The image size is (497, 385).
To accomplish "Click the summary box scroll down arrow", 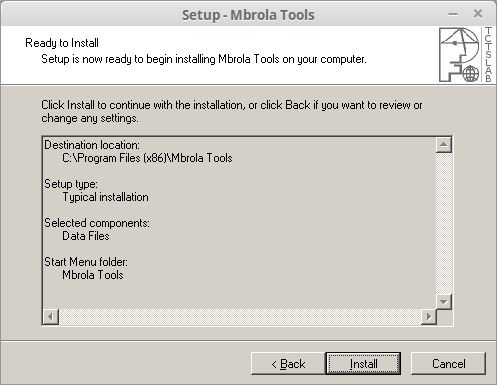I will pos(444,302).
